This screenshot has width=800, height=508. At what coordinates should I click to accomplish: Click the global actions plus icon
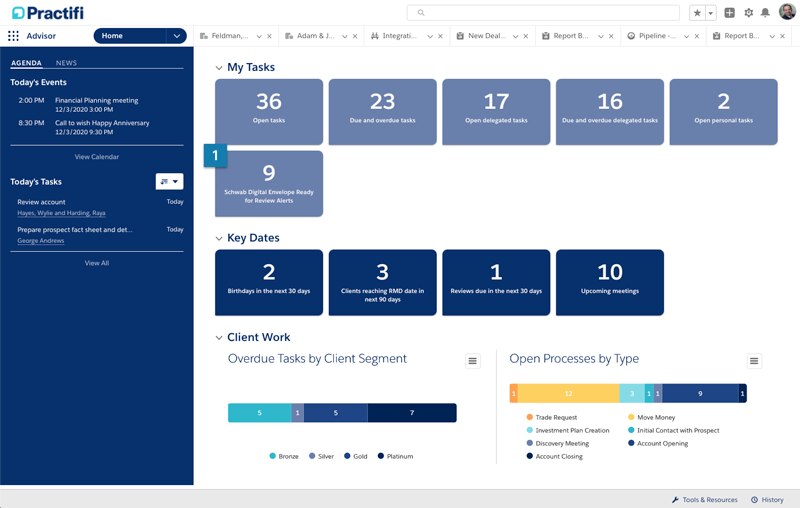[x=729, y=13]
